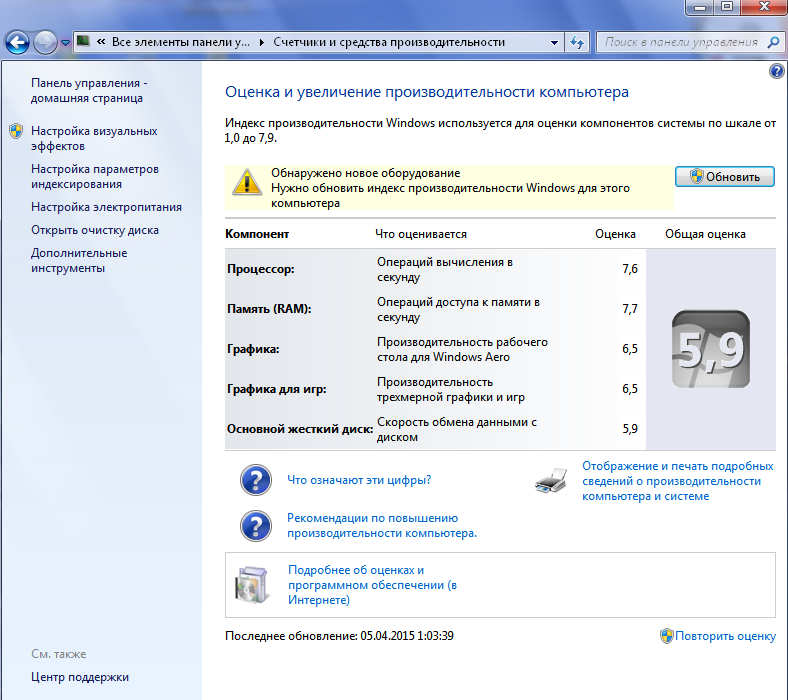Open 'Настройка электропитания' link
Screen dimensions: 788x700
106,207
